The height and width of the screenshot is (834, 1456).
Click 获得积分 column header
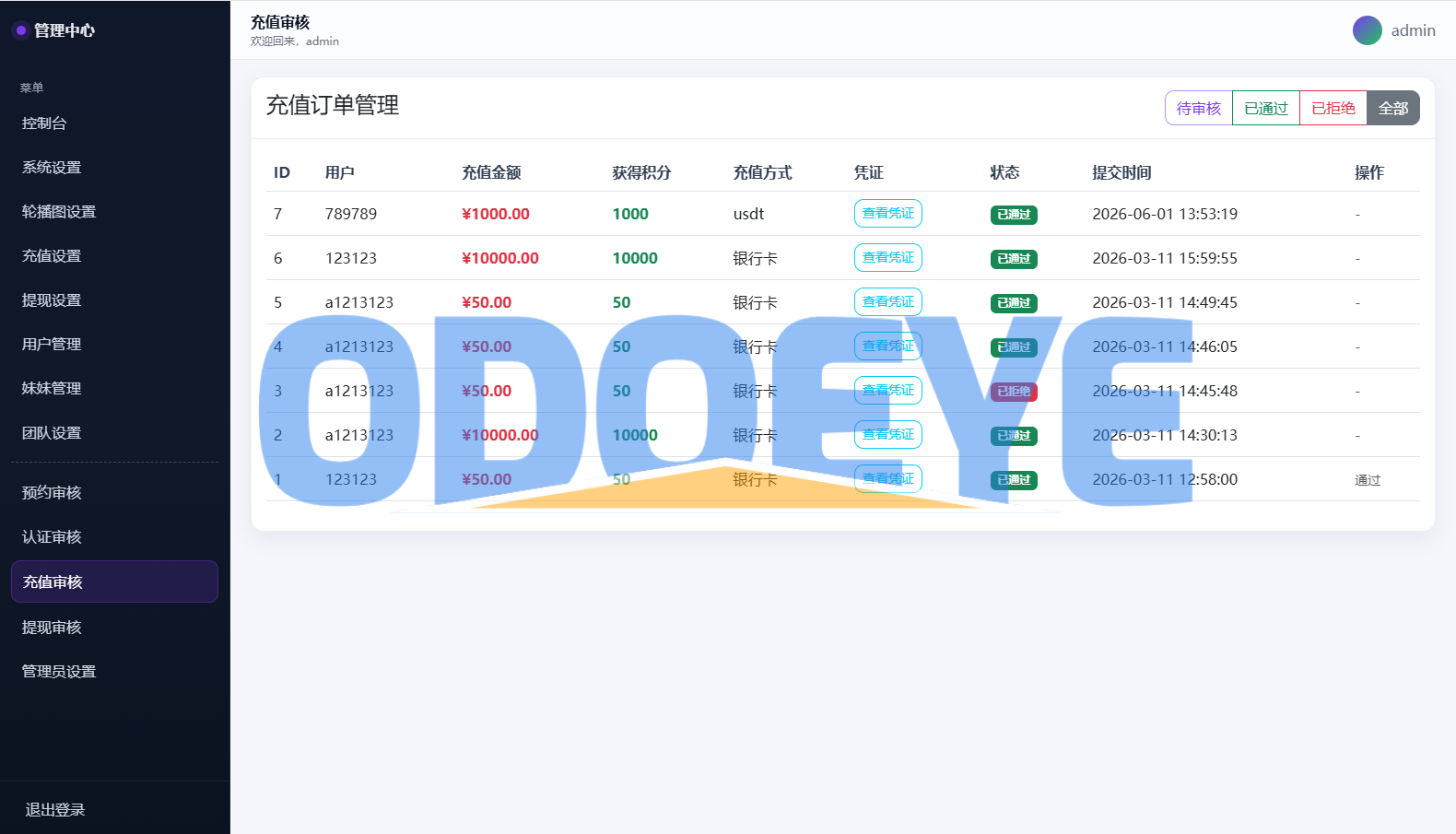(641, 172)
